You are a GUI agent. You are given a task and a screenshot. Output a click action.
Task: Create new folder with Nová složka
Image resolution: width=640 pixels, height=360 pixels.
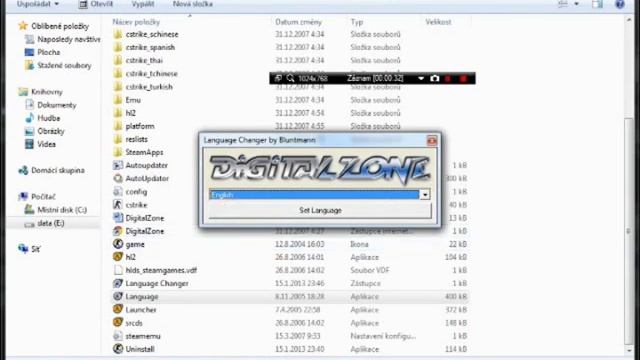click(x=193, y=4)
